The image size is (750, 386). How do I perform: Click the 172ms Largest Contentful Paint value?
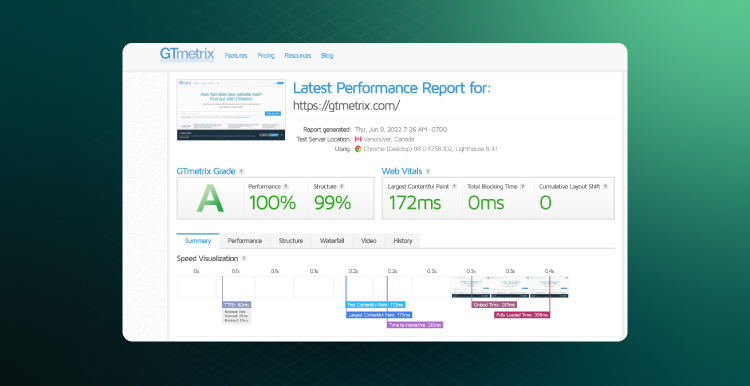point(415,203)
